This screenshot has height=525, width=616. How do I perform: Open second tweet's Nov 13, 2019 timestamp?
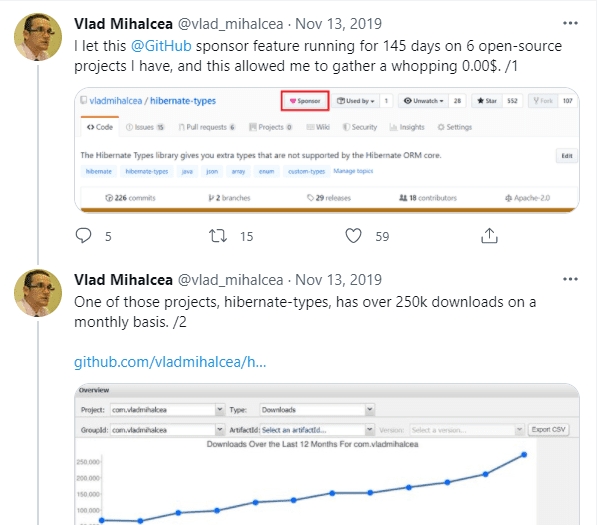pyautogui.click(x=338, y=280)
